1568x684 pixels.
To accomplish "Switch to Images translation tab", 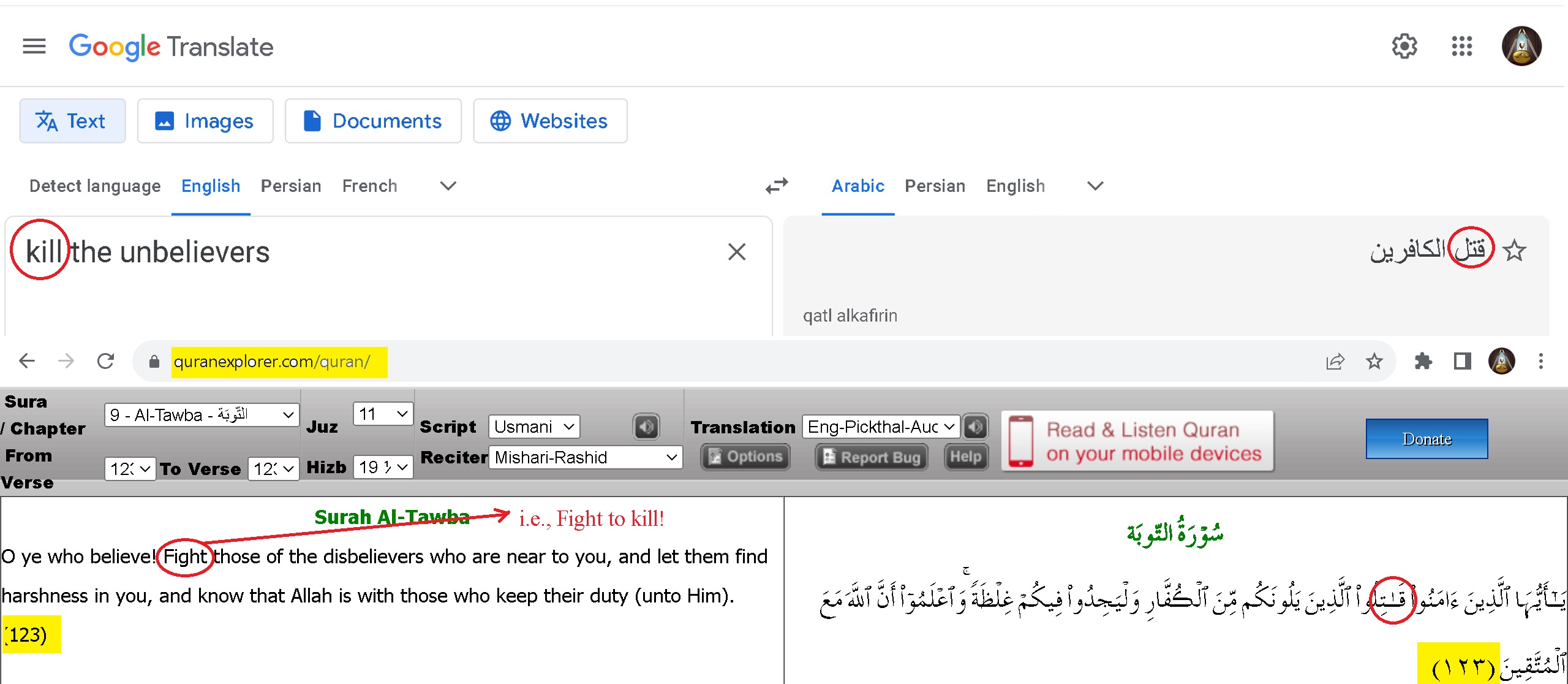I will (x=205, y=121).
